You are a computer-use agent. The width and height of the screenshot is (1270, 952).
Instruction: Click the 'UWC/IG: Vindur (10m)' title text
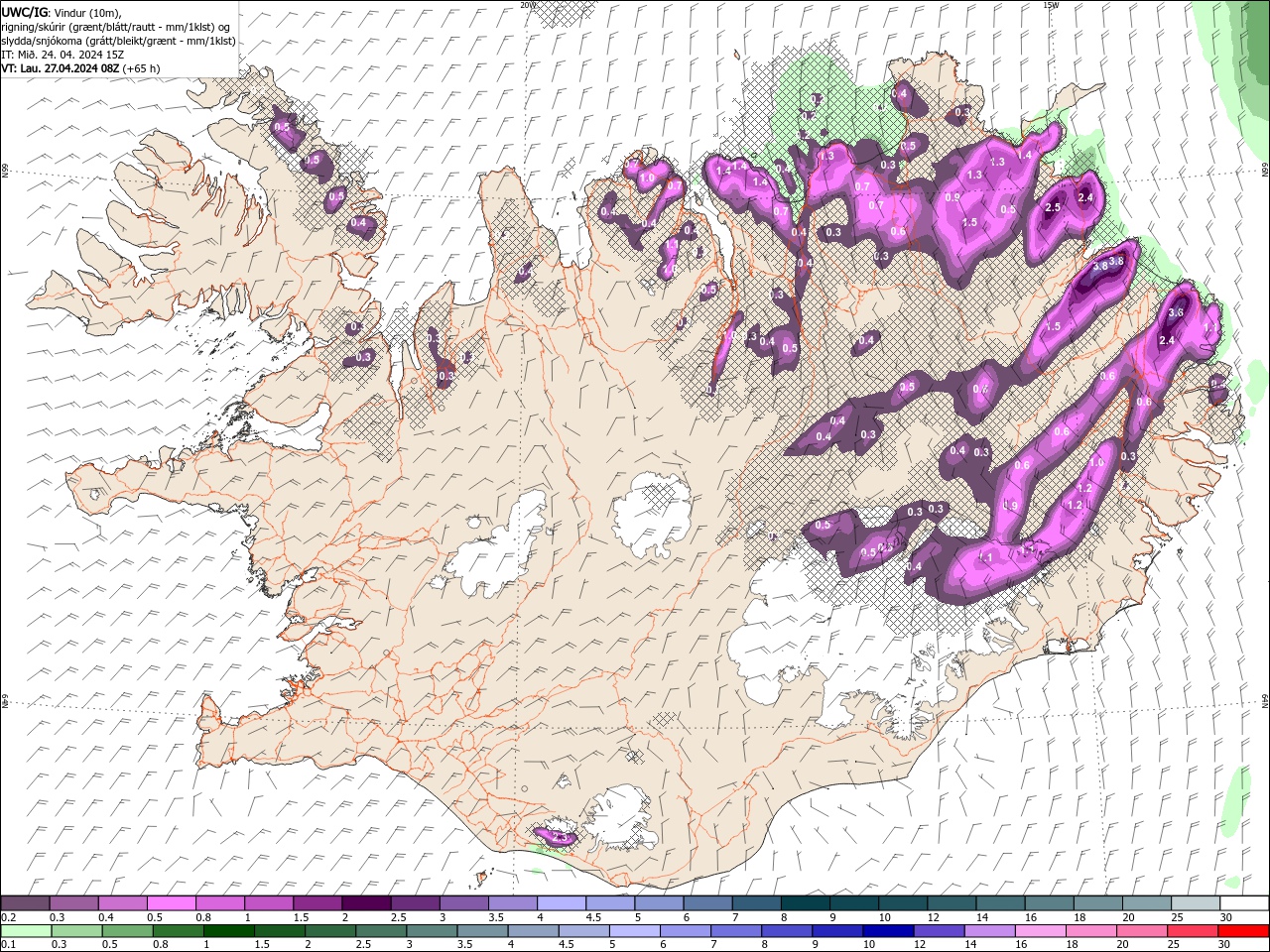61,12
